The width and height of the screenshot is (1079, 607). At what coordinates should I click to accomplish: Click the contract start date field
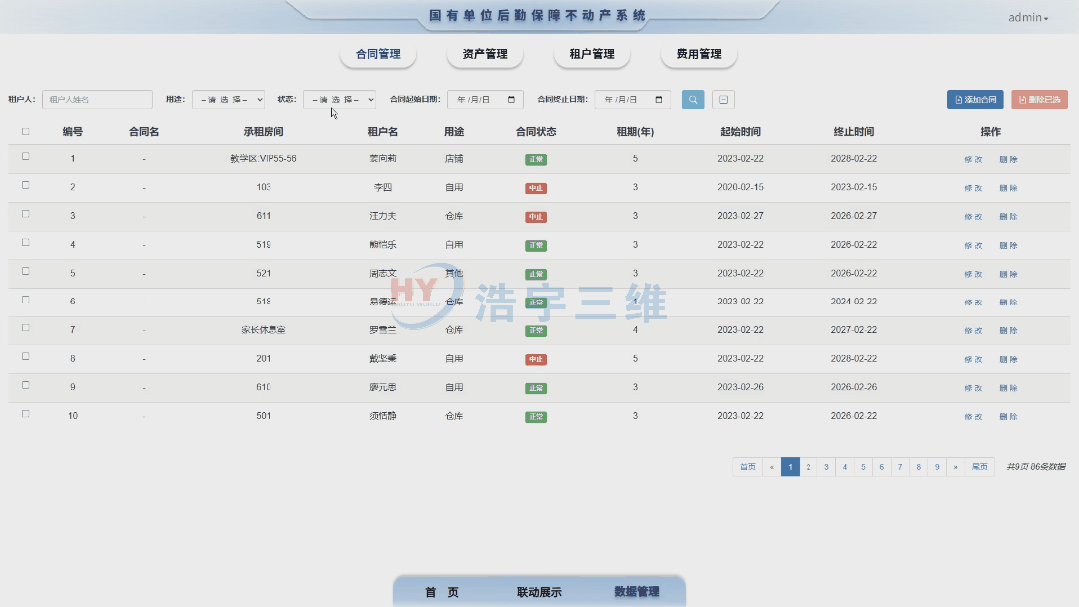pyautogui.click(x=485, y=100)
